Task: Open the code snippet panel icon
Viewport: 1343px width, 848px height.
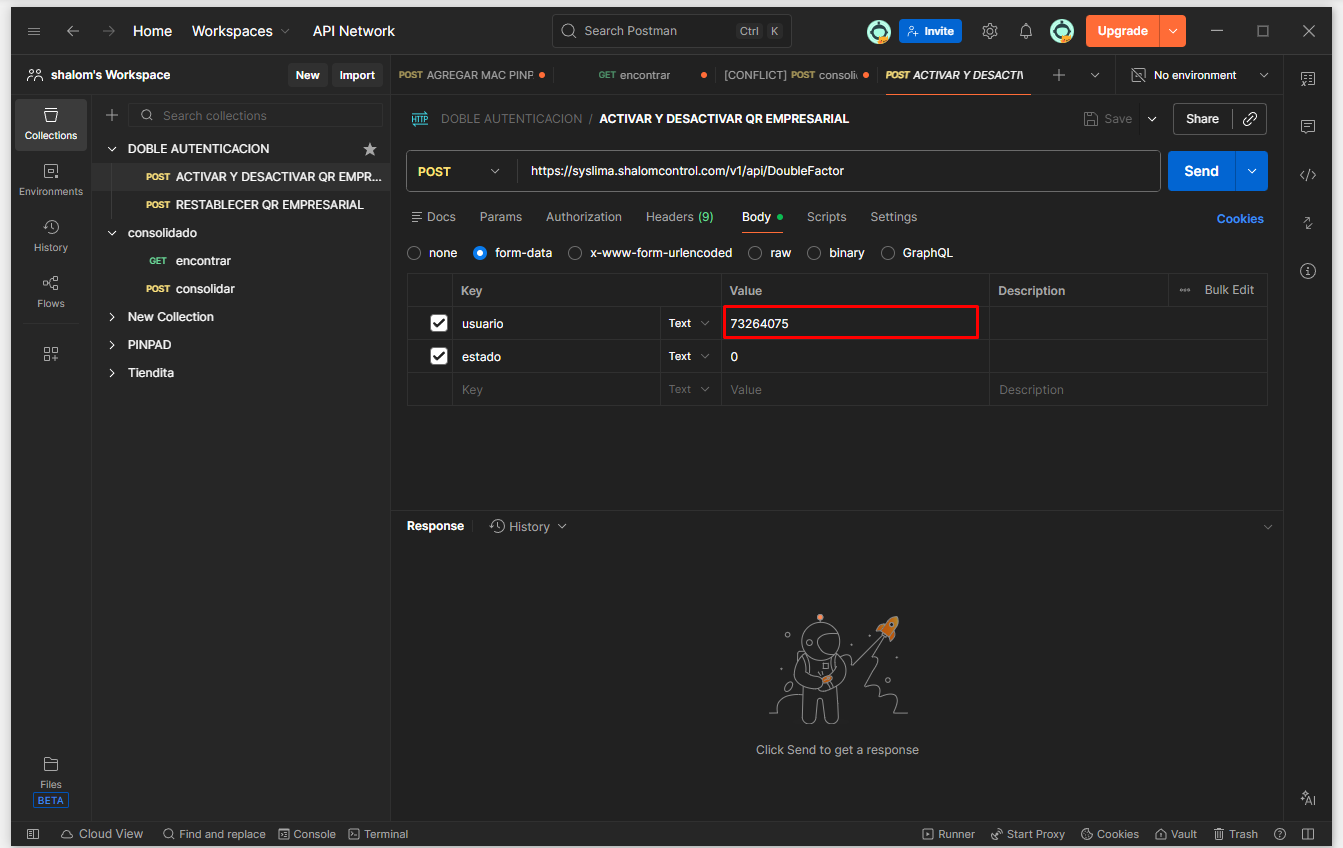Action: pos(1307,175)
